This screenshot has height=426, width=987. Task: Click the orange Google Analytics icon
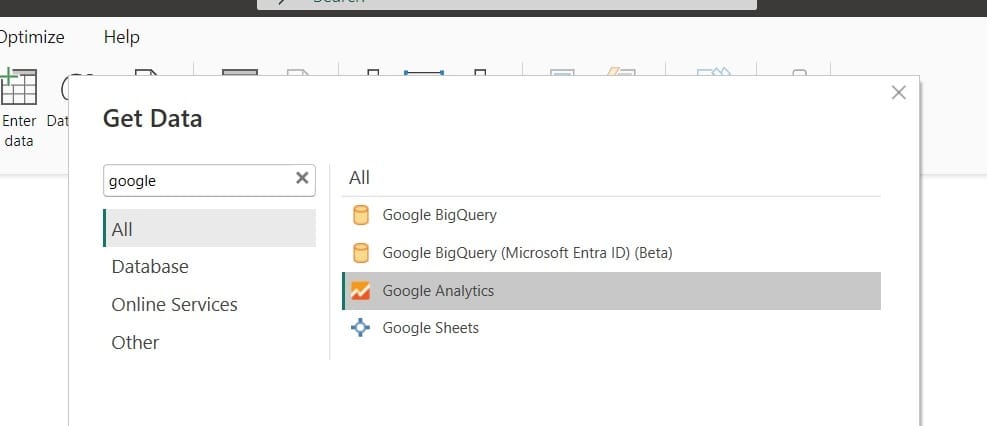pyautogui.click(x=361, y=291)
